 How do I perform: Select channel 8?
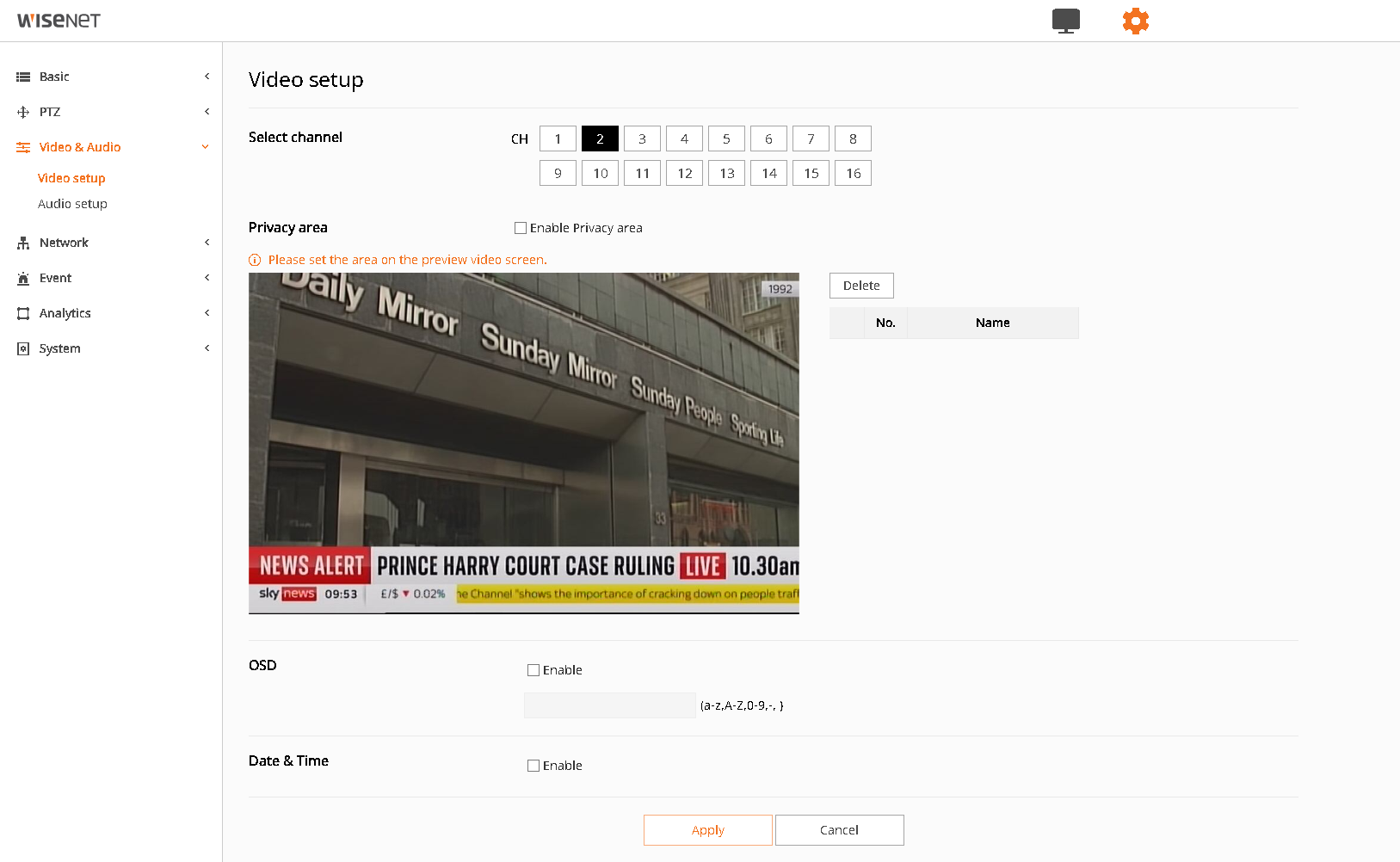click(x=853, y=139)
